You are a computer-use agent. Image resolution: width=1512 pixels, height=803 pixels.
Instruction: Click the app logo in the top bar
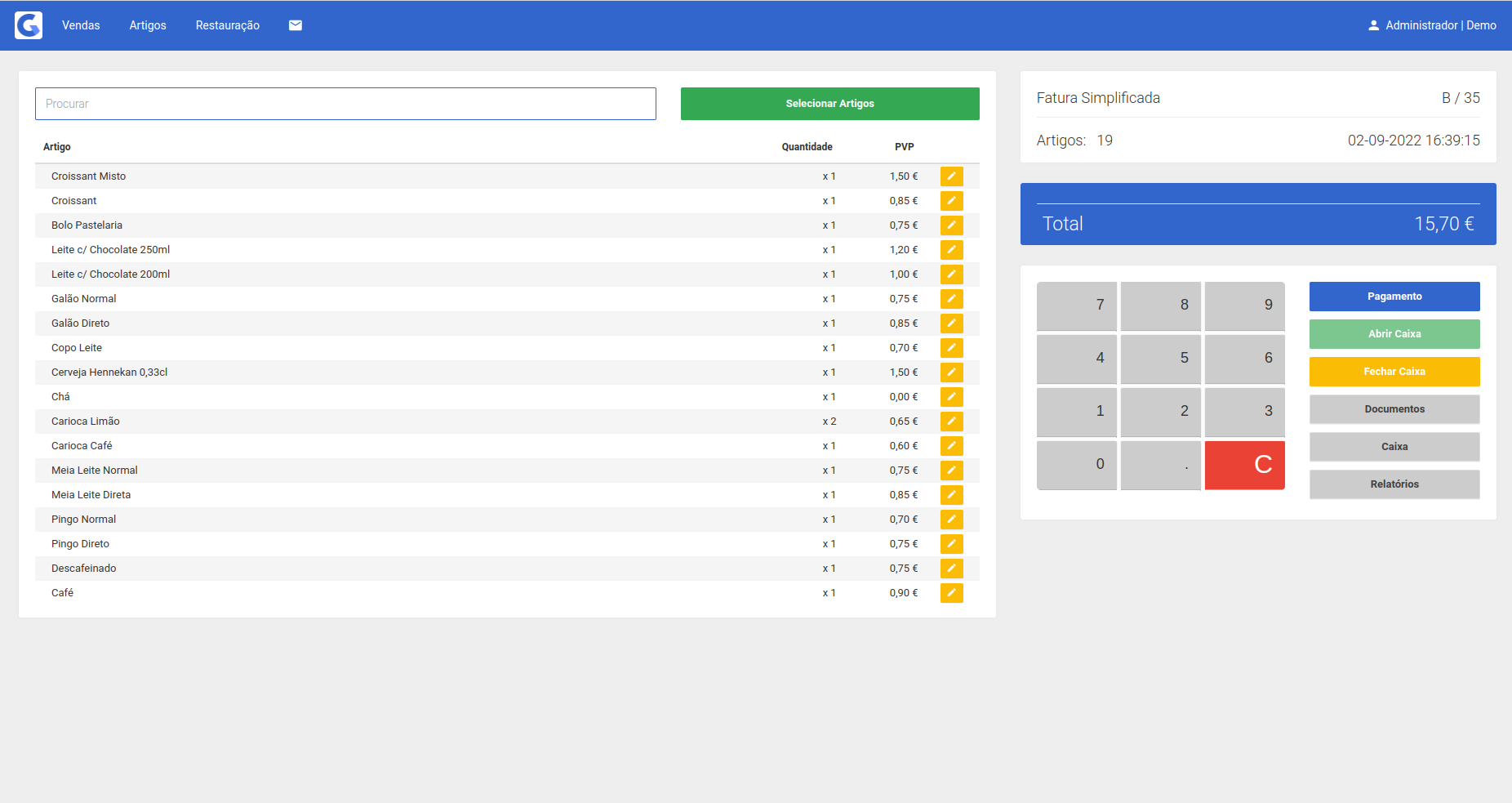point(29,25)
